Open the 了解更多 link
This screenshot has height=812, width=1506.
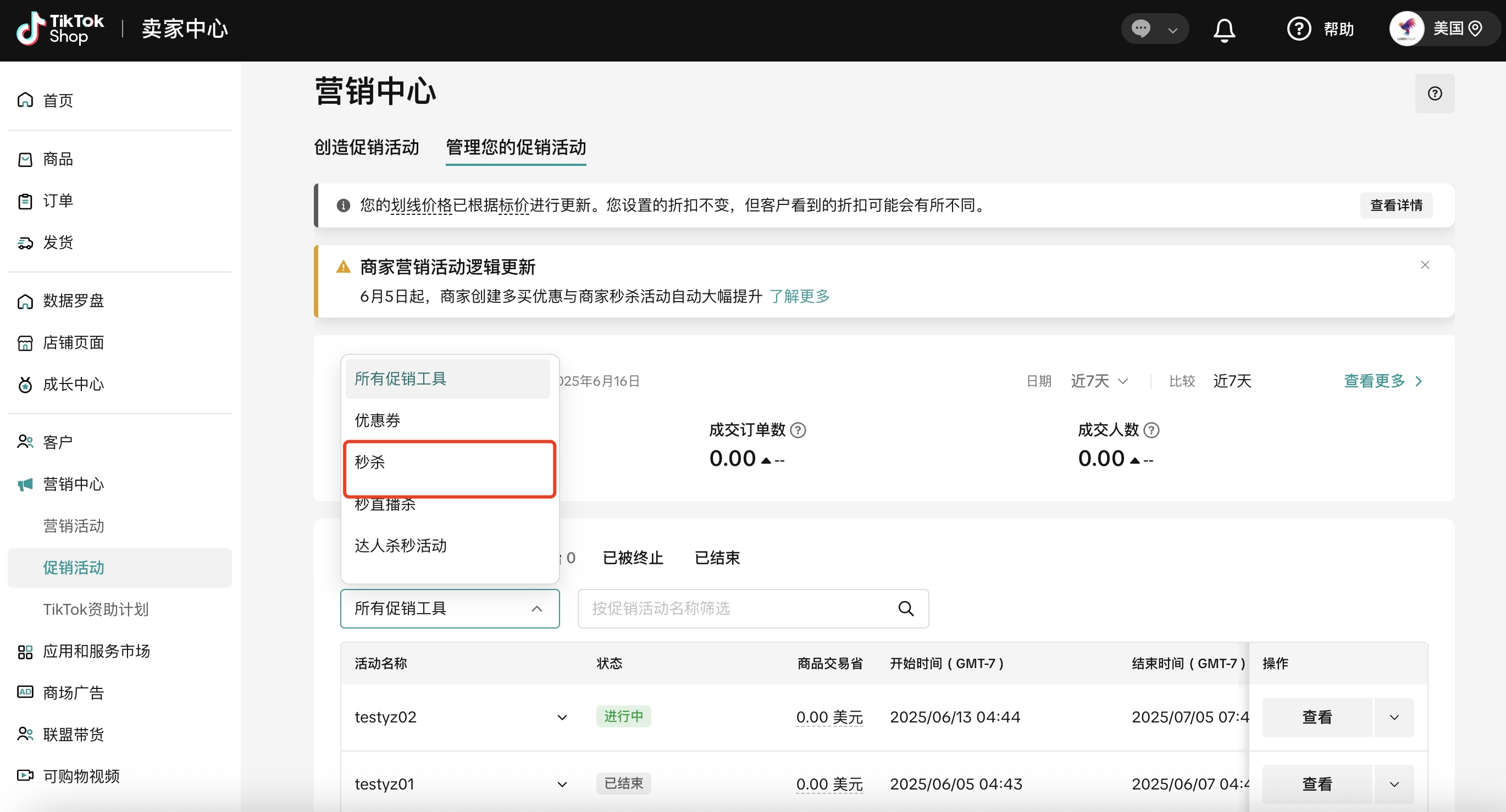[x=799, y=297]
